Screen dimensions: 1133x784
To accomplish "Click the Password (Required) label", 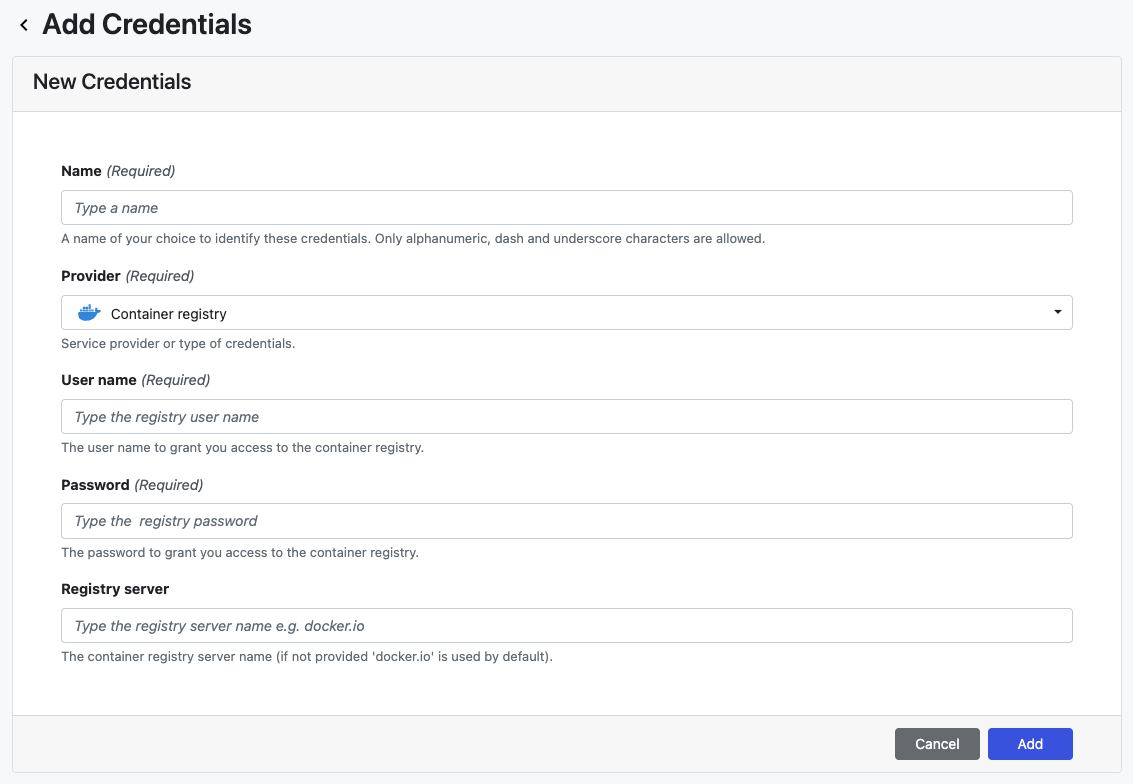I will coord(132,485).
